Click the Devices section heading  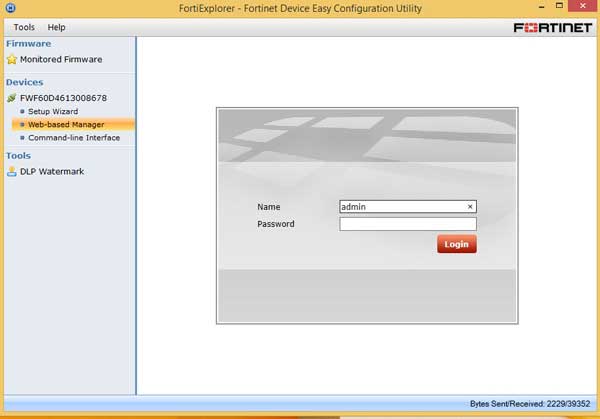pyautogui.click(x=24, y=82)
